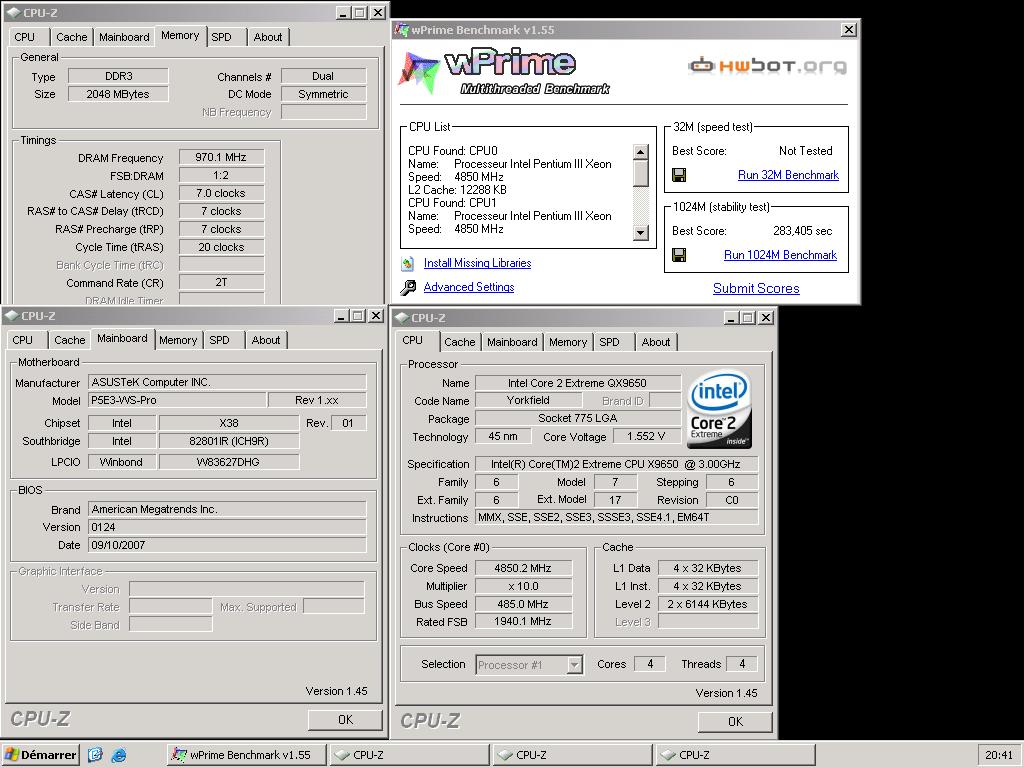Click the CPU-Z CPU window title icon
Viewport: 1024px width, 768px height.
tap(402, 318)
